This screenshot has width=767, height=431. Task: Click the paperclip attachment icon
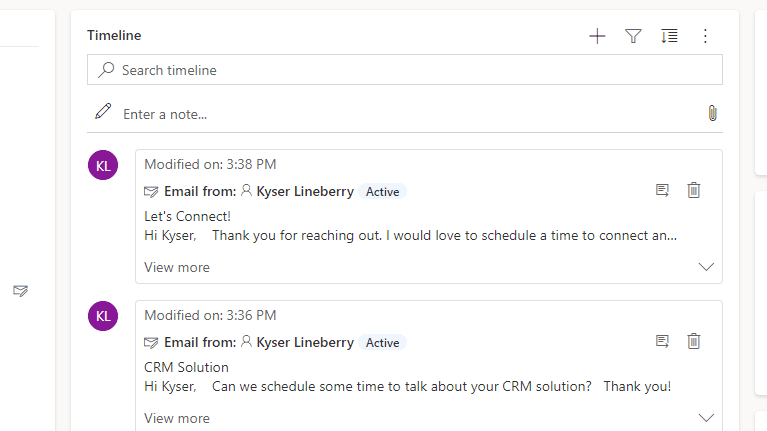click(x=712, y=114)
